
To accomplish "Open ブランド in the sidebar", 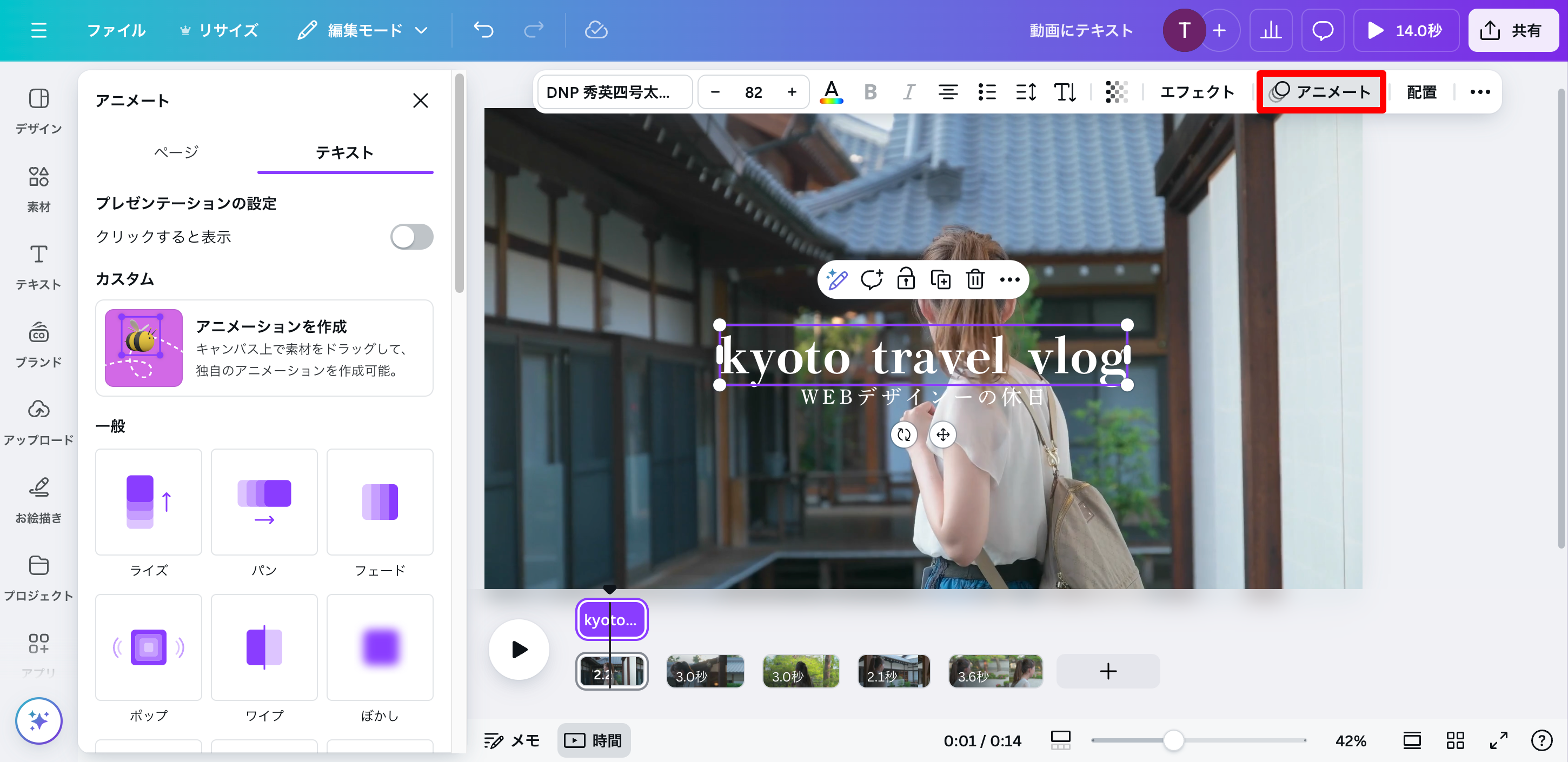I will tap(38, 344).
